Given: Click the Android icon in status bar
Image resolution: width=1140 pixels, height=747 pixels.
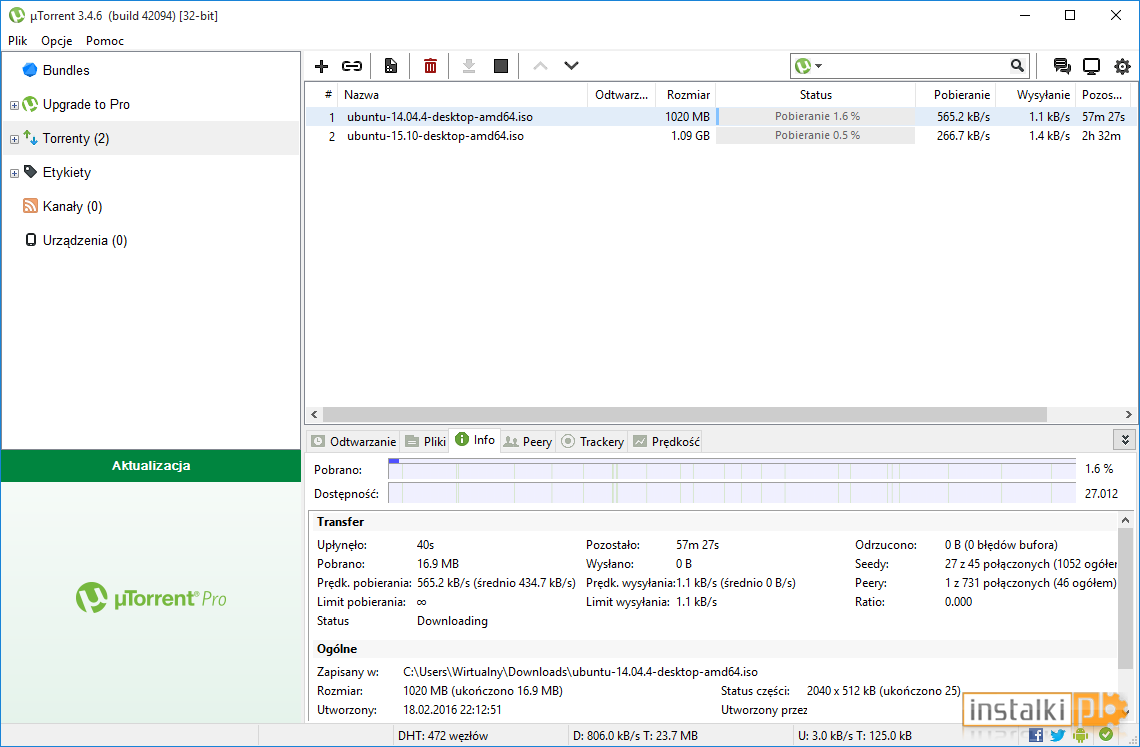Looking at the screenshot, I should click(1080, 735).
